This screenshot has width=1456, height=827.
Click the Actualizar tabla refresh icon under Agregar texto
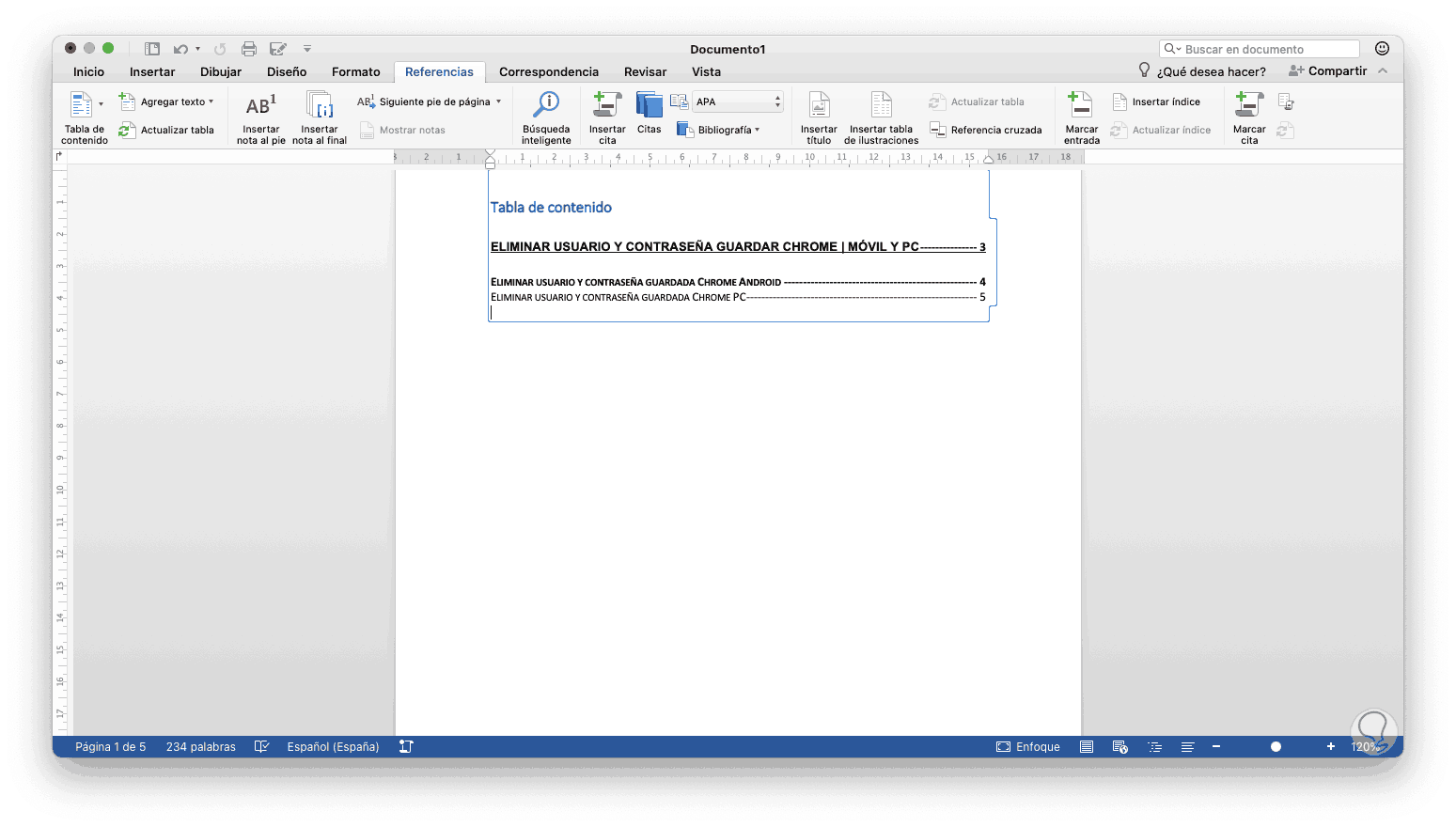click(x=127, y=131)
